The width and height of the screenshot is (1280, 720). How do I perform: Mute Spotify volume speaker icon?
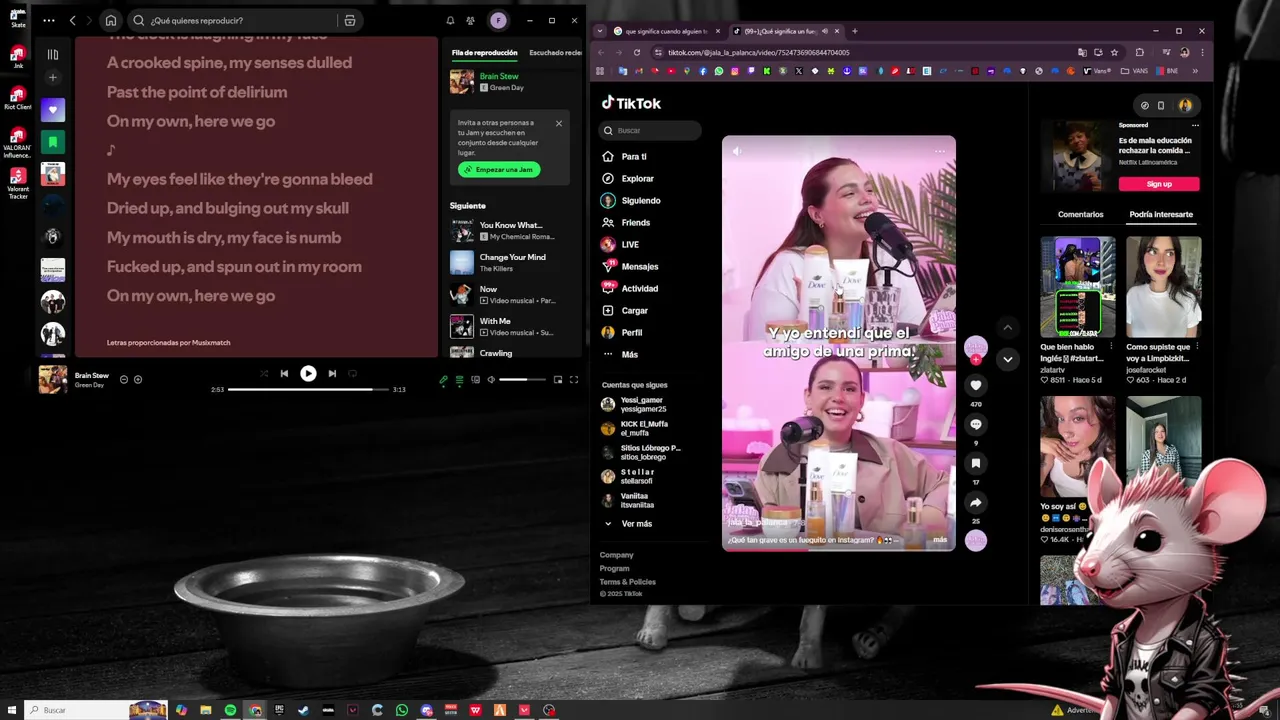(491, 380)
